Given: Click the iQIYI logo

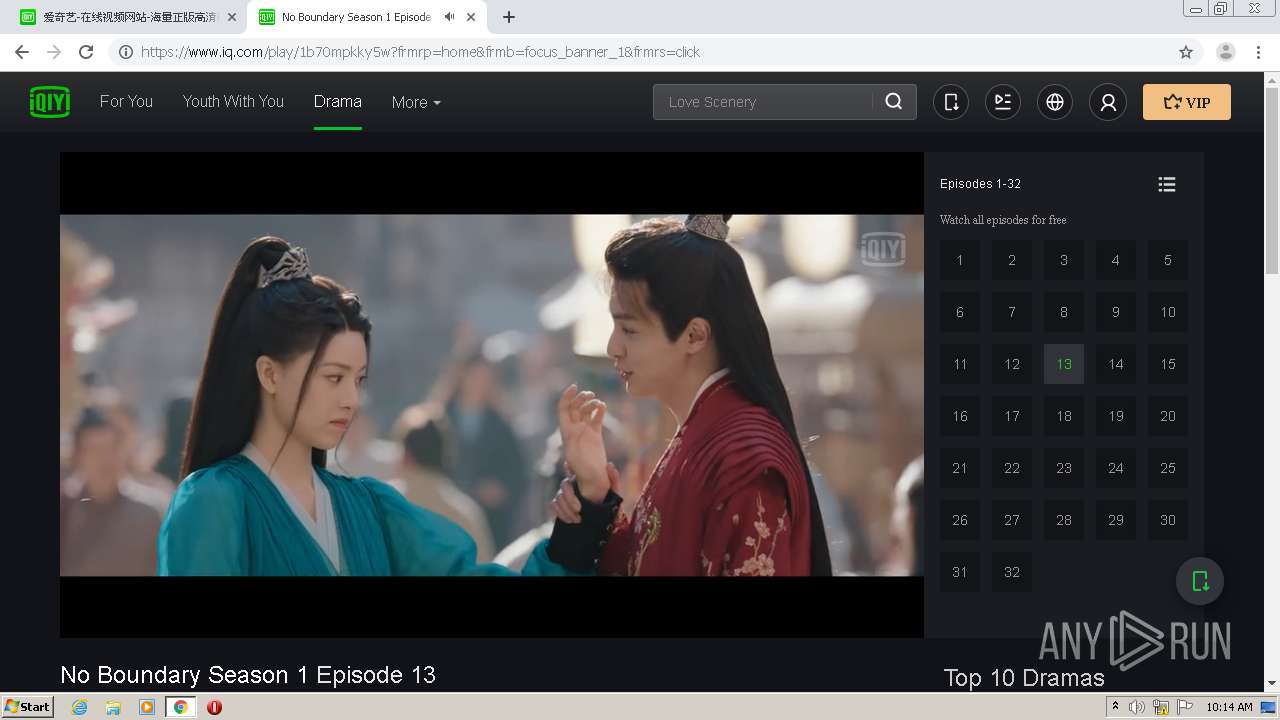Looking at the screenshot, I should tap(50, 102).
